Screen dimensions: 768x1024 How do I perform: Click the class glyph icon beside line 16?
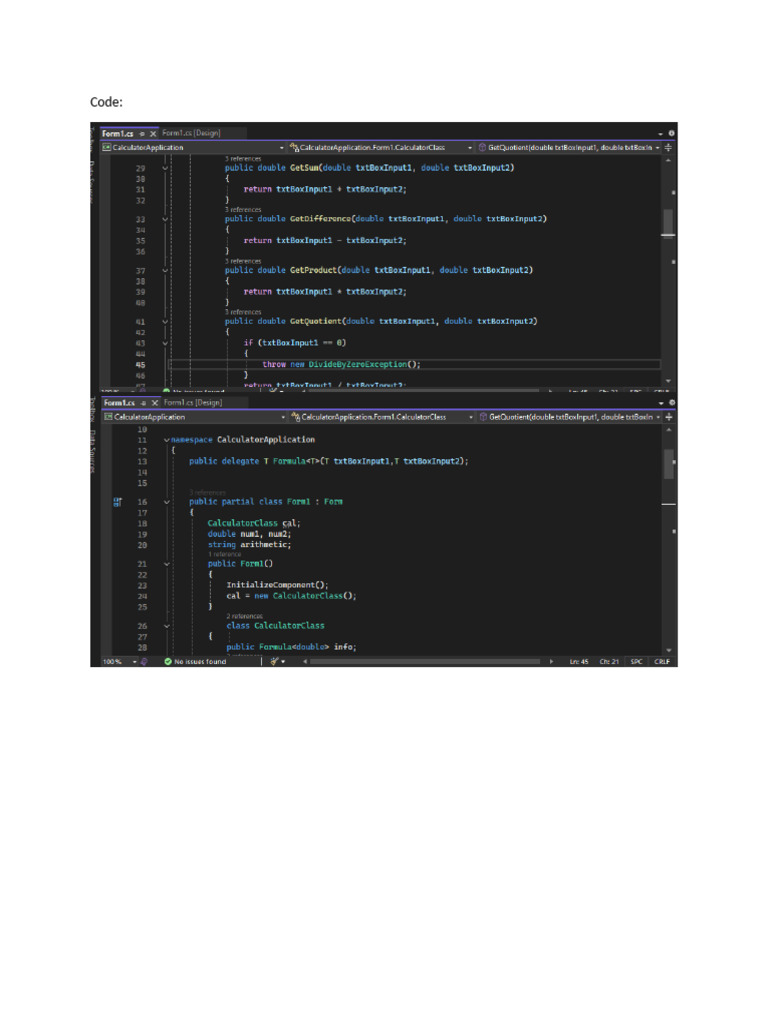click(117, 502)
